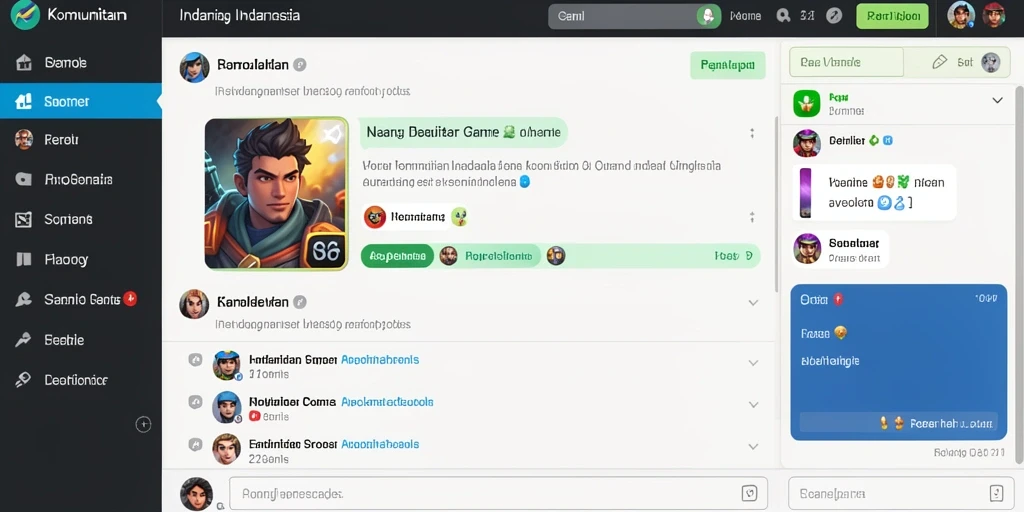This screenshot has height=512, width=1024.
Task: Open the first profile avatar at top right
Action: pyautogui.click(x=961, y=14)
